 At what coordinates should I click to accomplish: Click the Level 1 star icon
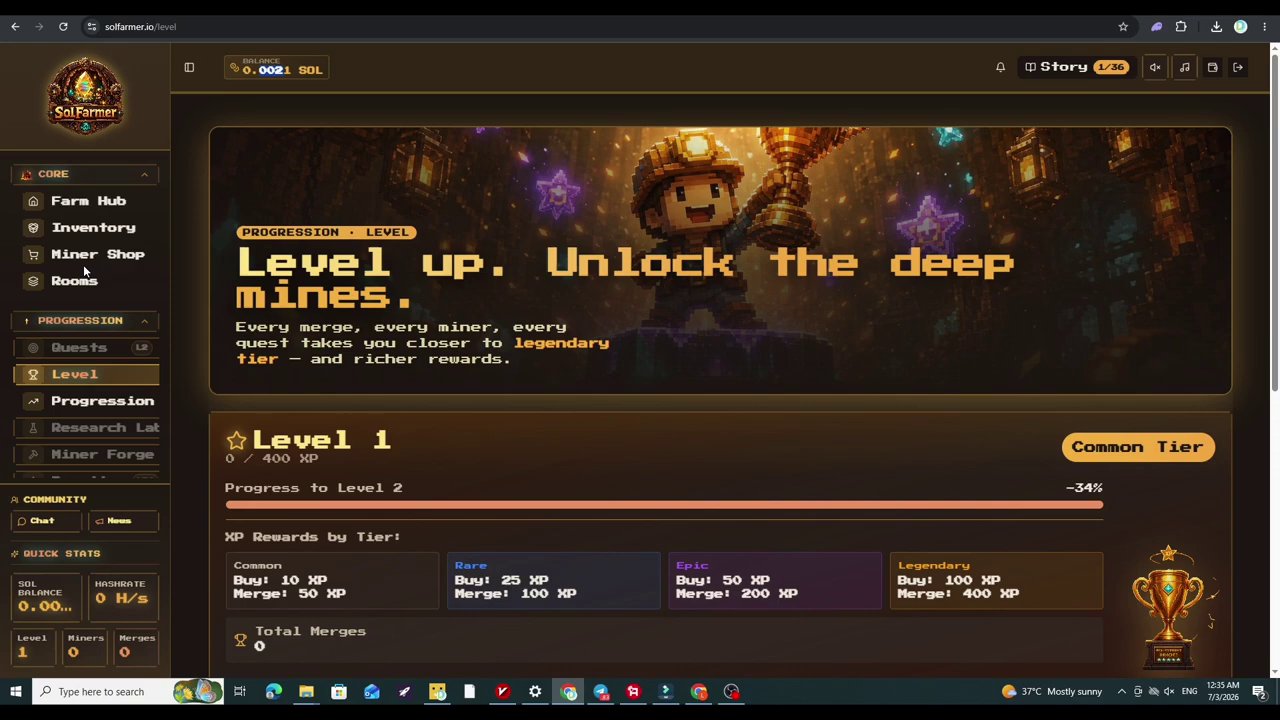click(x=236, y=440)
